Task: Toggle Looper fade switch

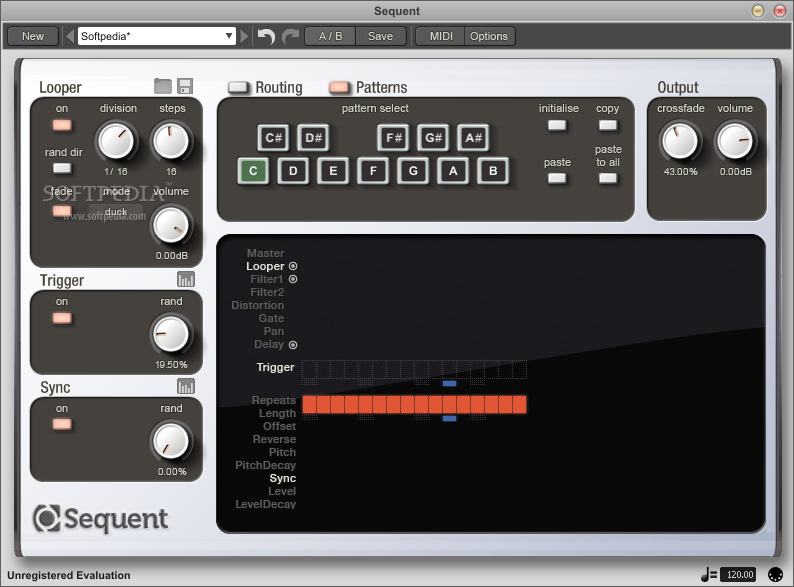Action: [x=62, y=211]
